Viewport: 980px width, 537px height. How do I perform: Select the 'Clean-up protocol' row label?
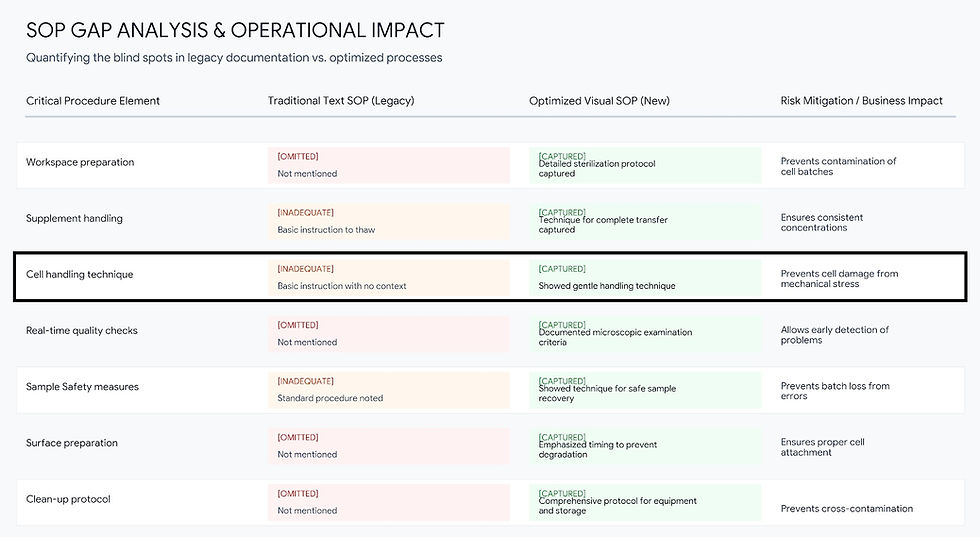click(x=68, y=499)
